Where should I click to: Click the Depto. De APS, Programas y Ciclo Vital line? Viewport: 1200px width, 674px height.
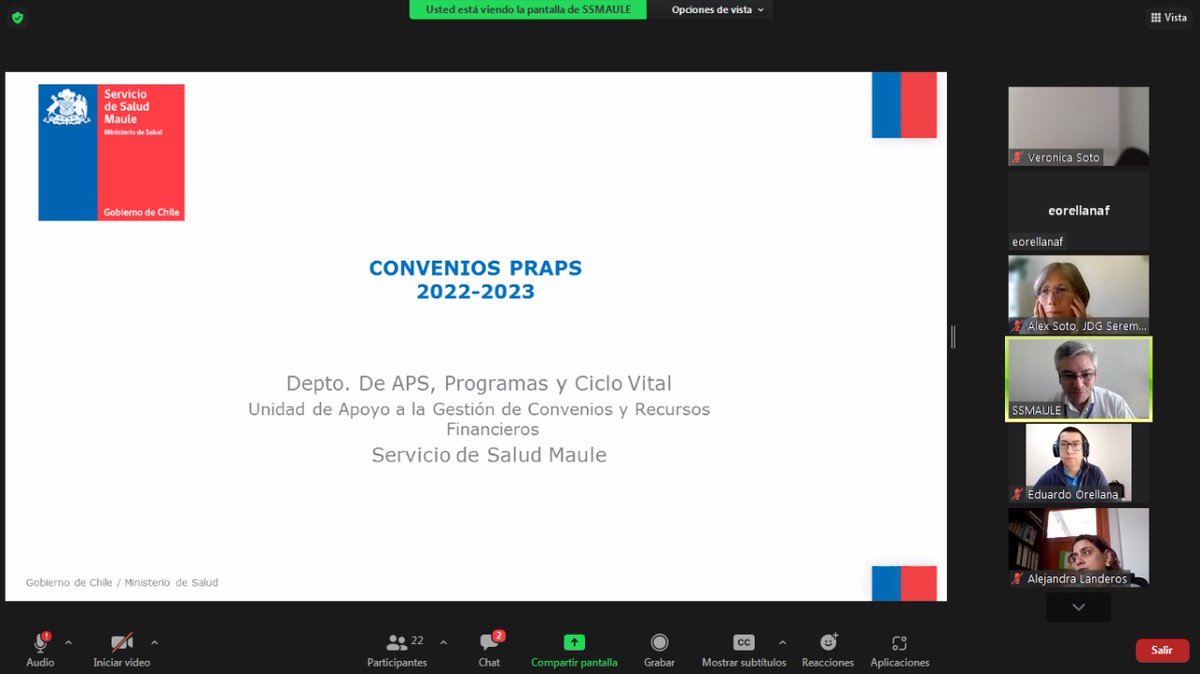pyautogui.click(x=479, y=384)
